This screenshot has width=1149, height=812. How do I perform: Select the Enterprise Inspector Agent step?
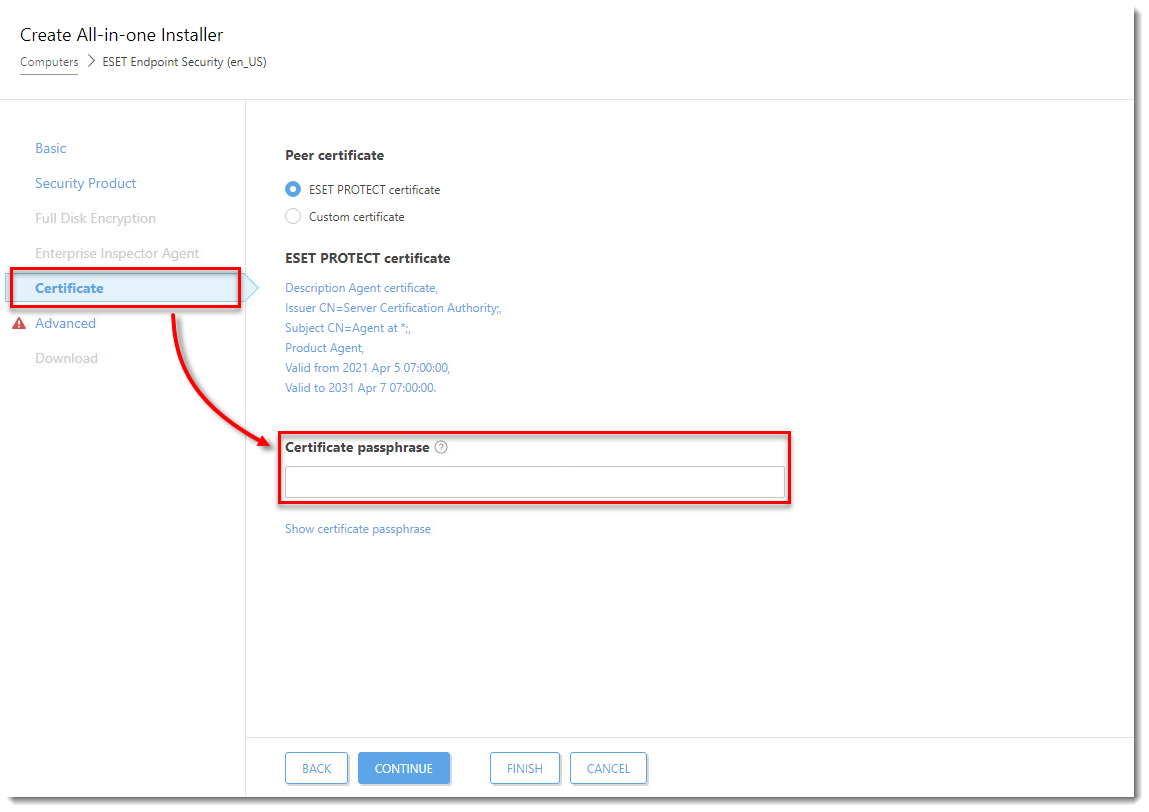tap(117, 253)
